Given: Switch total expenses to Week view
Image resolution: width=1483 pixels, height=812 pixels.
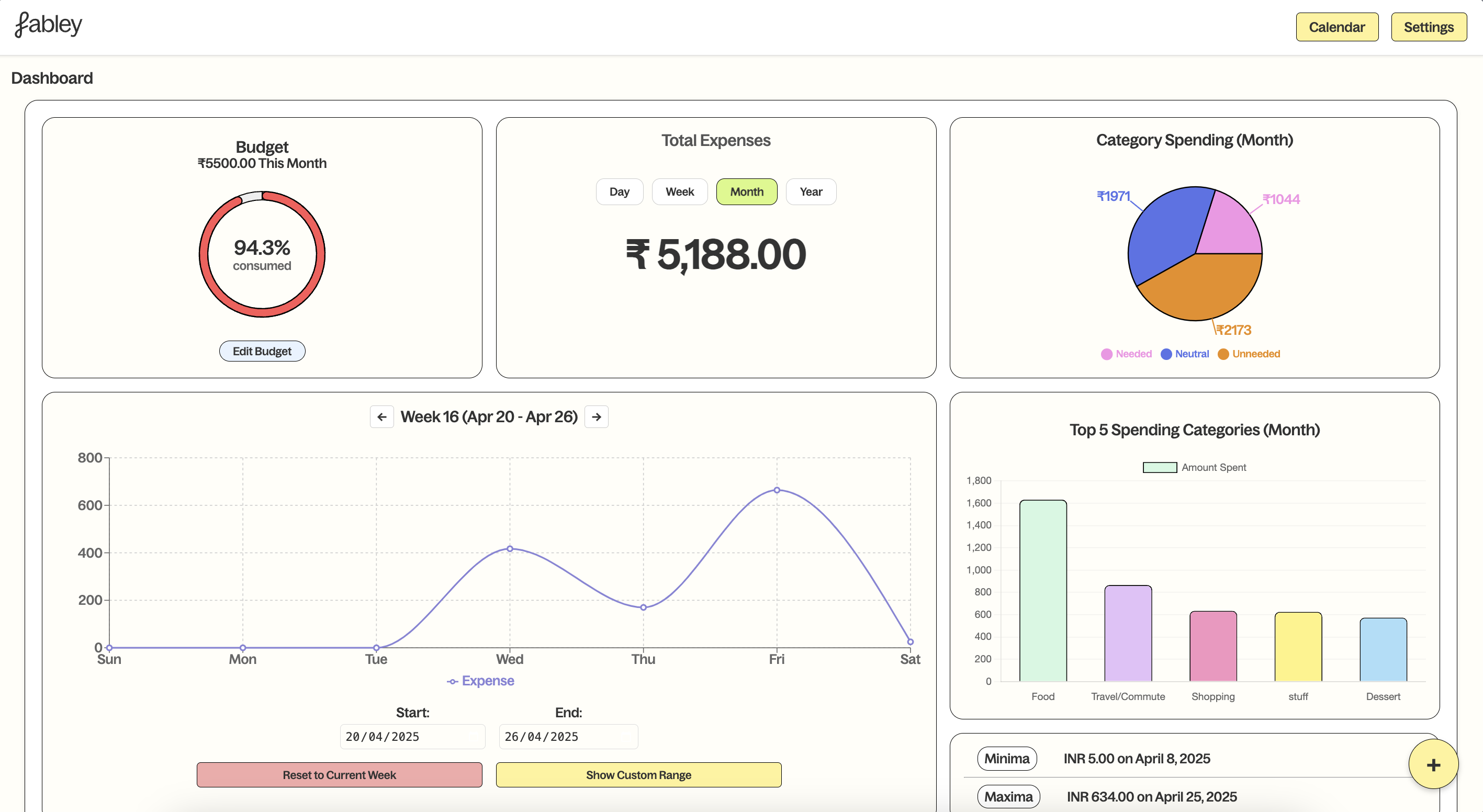Looking at the screenshot, I should pyautogui.click(x=679, y=191).
